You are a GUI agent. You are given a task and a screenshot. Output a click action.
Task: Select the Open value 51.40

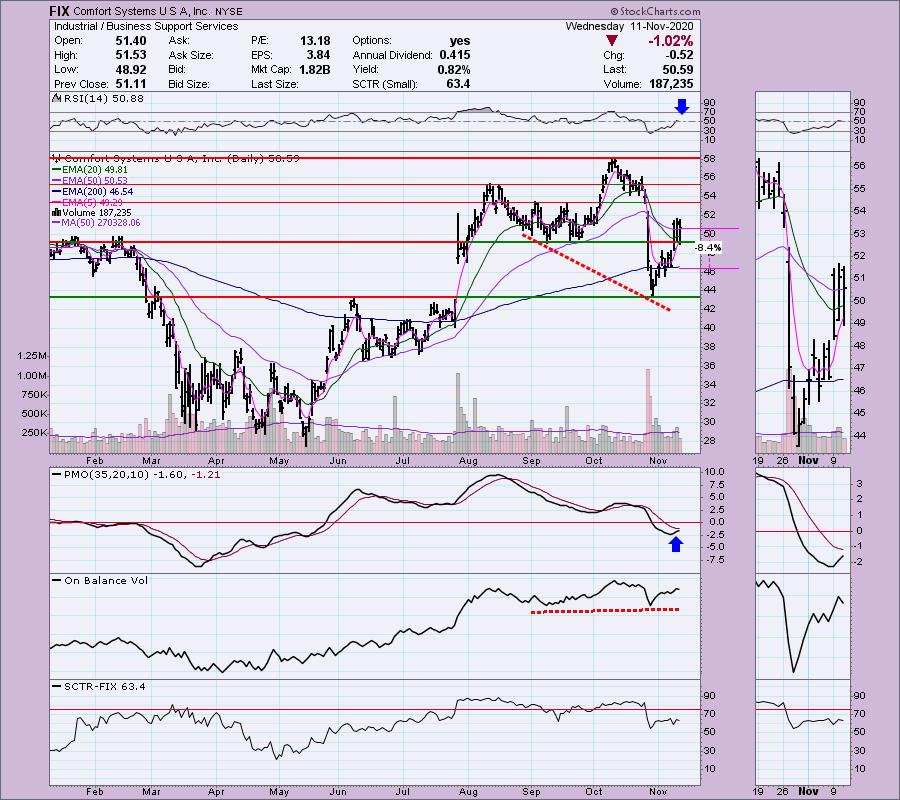131,41
